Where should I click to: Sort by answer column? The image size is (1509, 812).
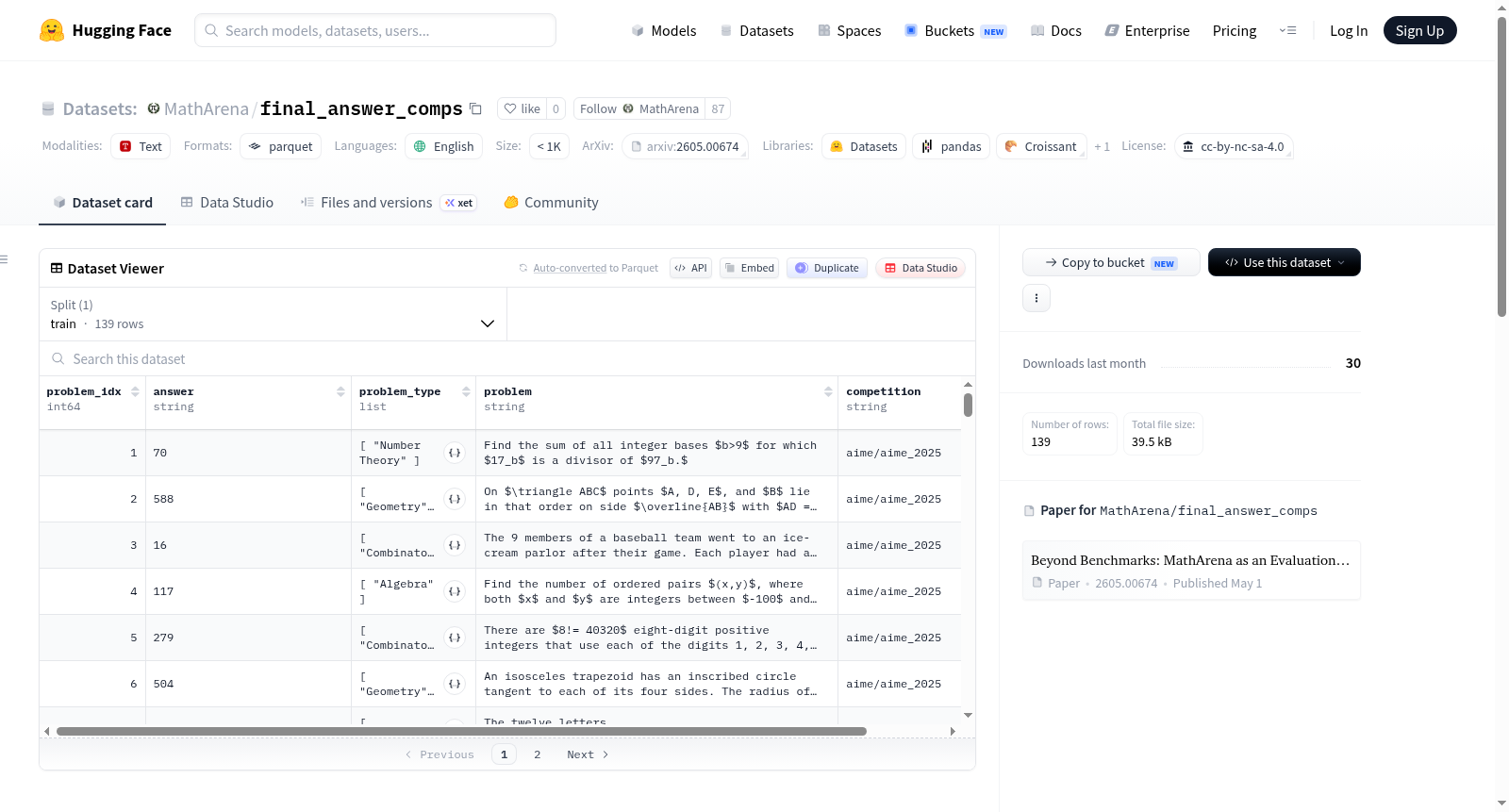click(340, 391)
